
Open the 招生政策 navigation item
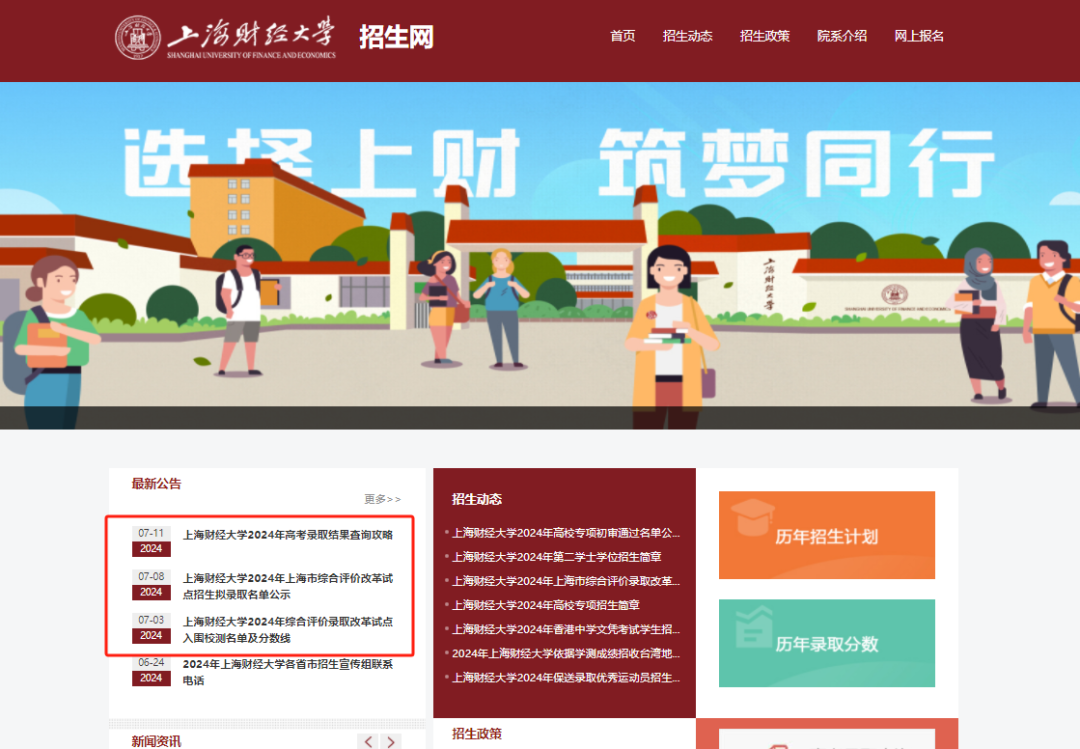[x=764, y=35]
